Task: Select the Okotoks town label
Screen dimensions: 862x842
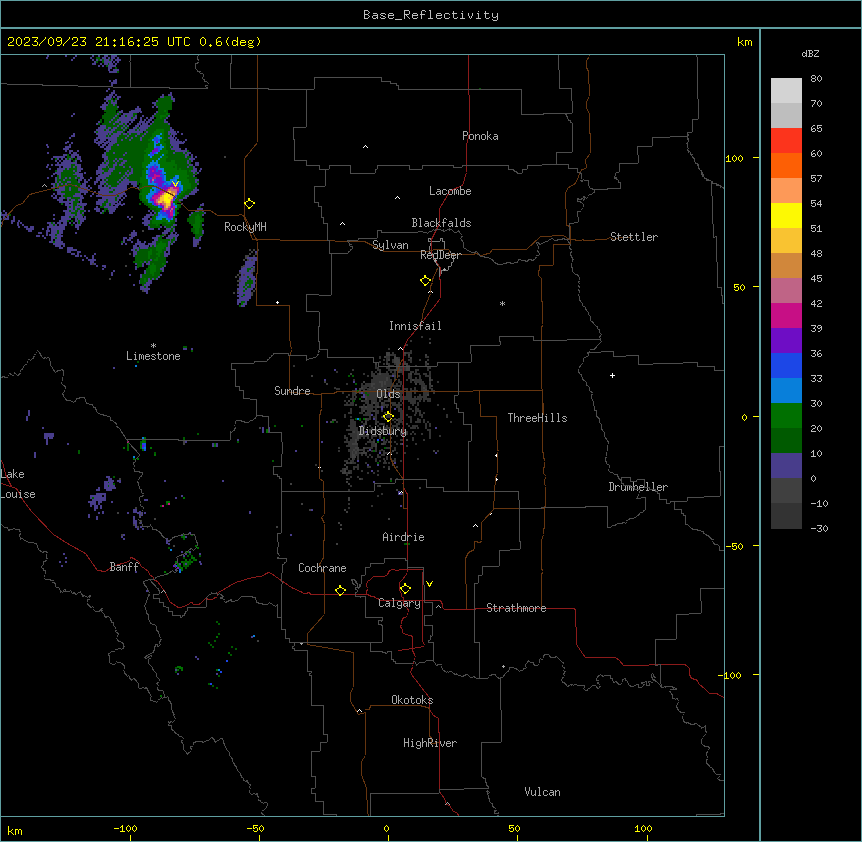Action: [x=412, y=700]
